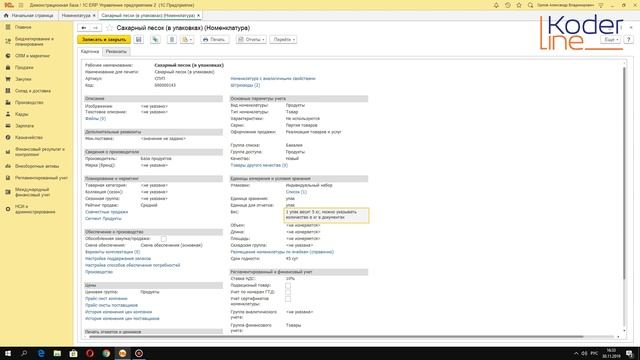Open Зарплата sidebar section

[24, 126]
